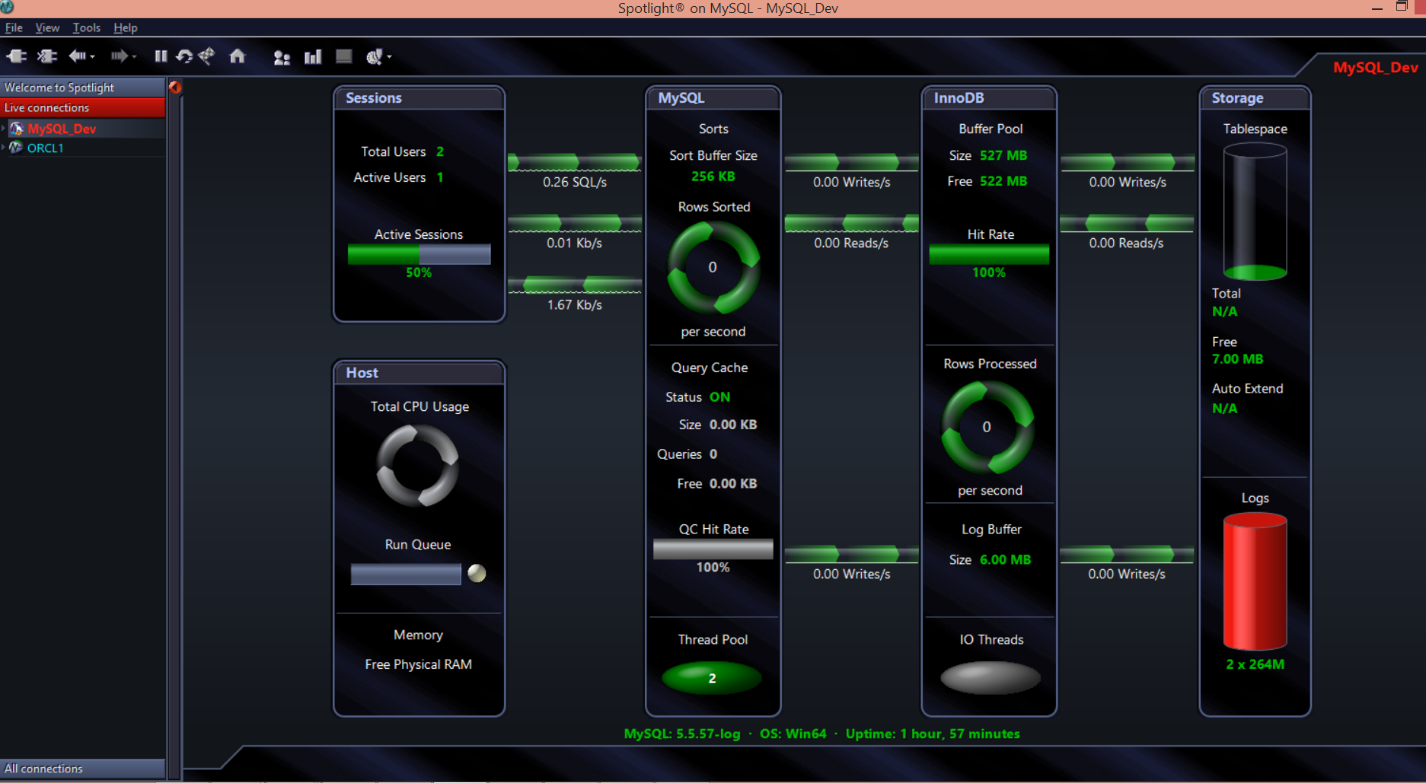
Task: Expand the MySQL_Dev tree node arrow
Action: point(4,129)
